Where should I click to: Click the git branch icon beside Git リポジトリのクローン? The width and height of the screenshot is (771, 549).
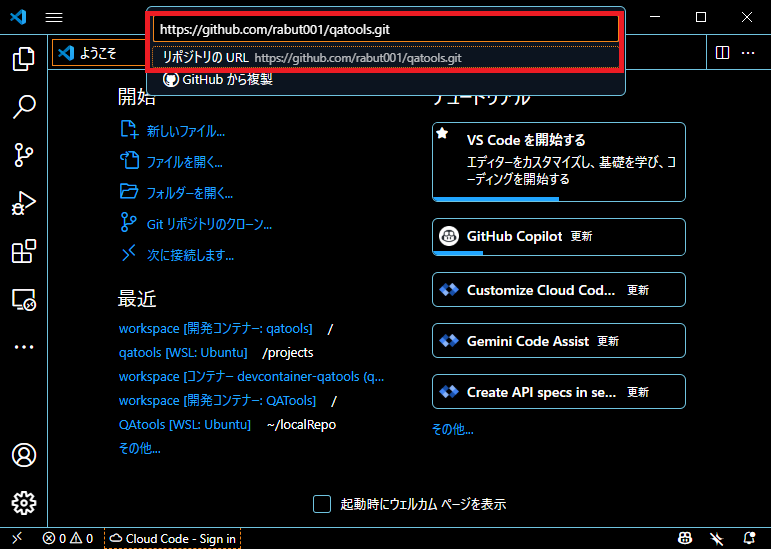point(129,222)
